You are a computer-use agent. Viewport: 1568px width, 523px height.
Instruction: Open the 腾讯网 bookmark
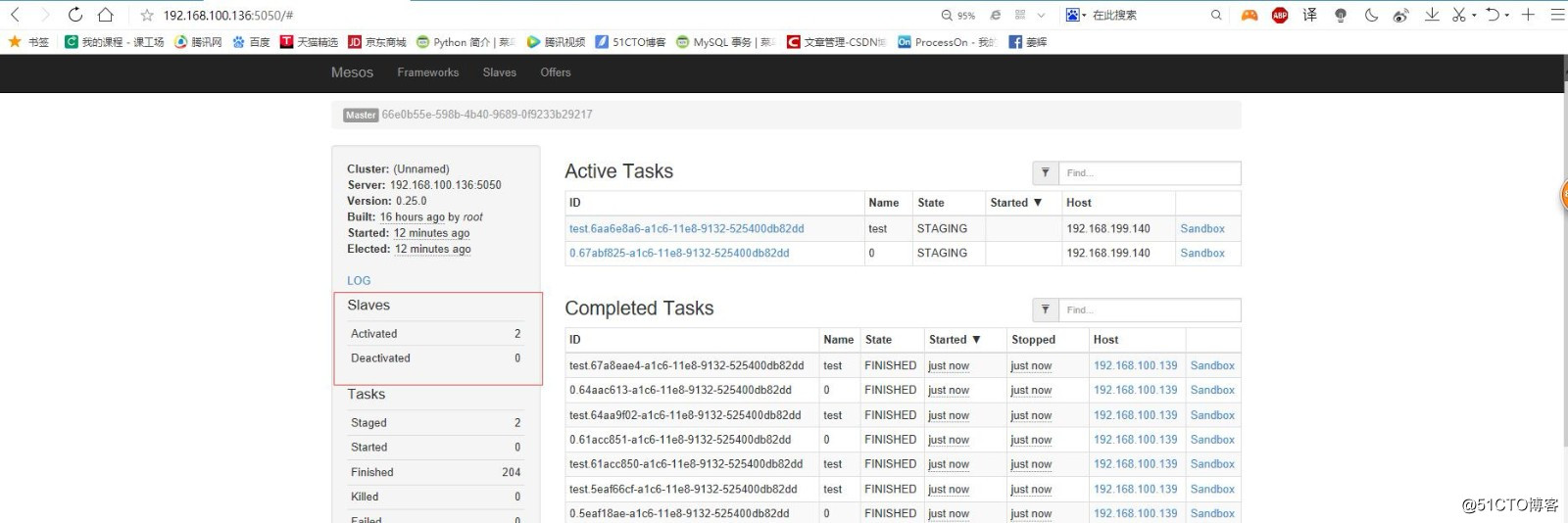pos(198,42)
